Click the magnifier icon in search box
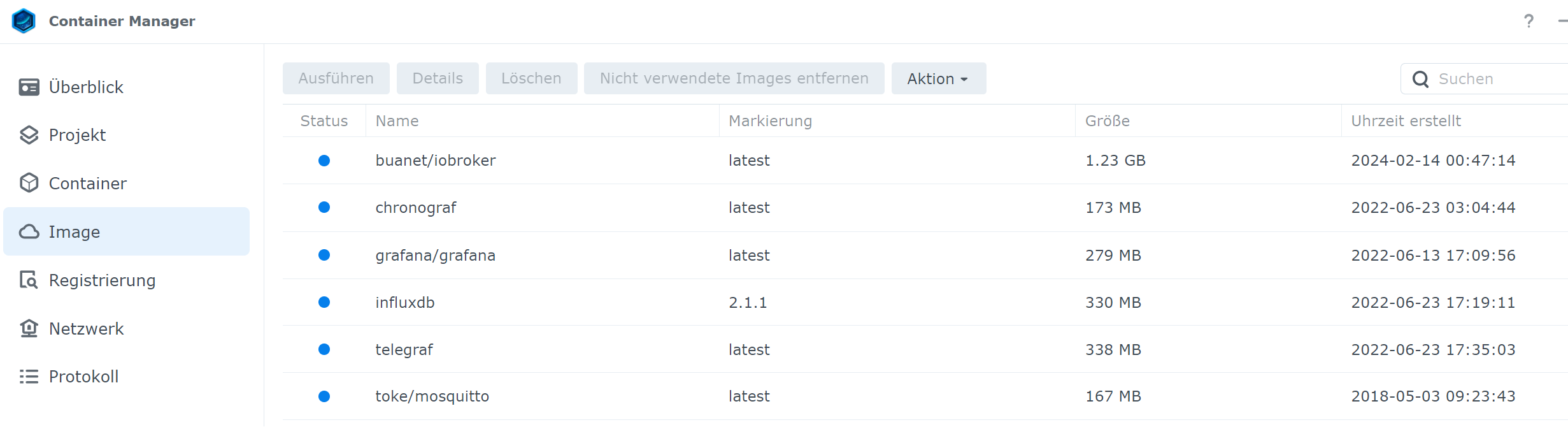Screen dimensions: 1568x427 (1420, 79)
